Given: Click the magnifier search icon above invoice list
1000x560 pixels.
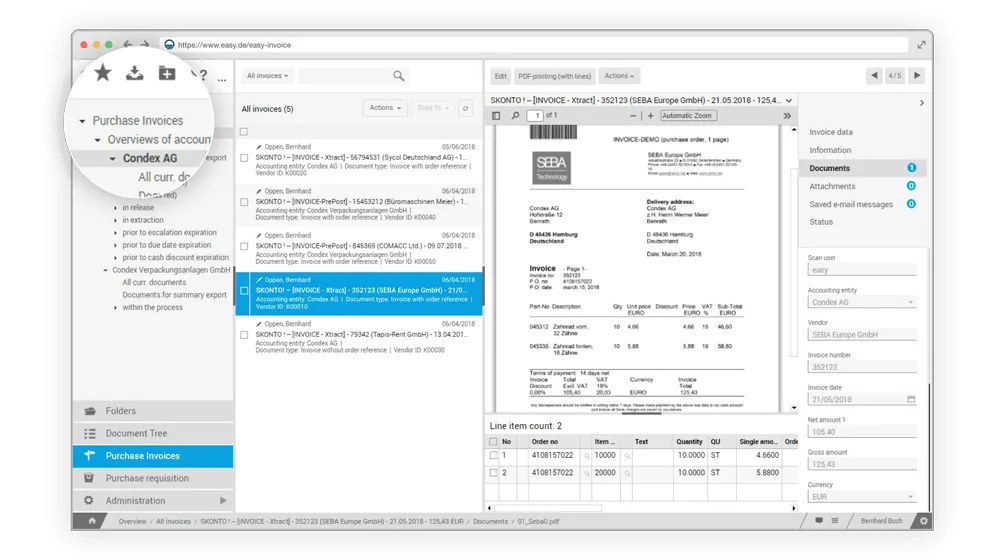Looking at the screenshot, I should (399, 76).
